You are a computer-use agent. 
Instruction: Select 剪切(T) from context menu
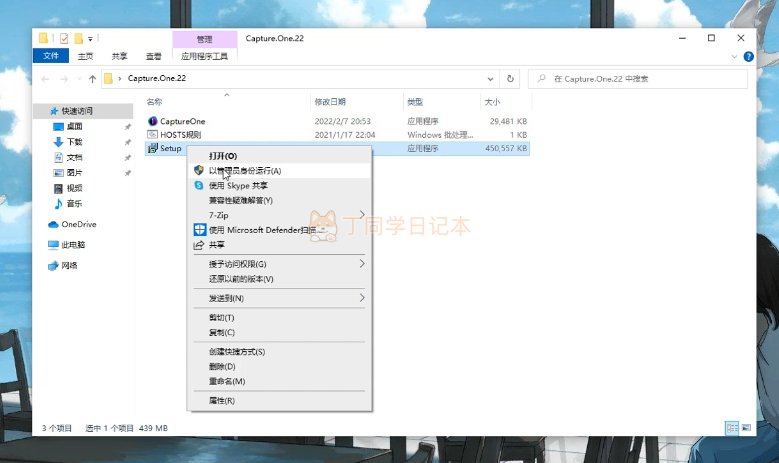tap(279, 317)
